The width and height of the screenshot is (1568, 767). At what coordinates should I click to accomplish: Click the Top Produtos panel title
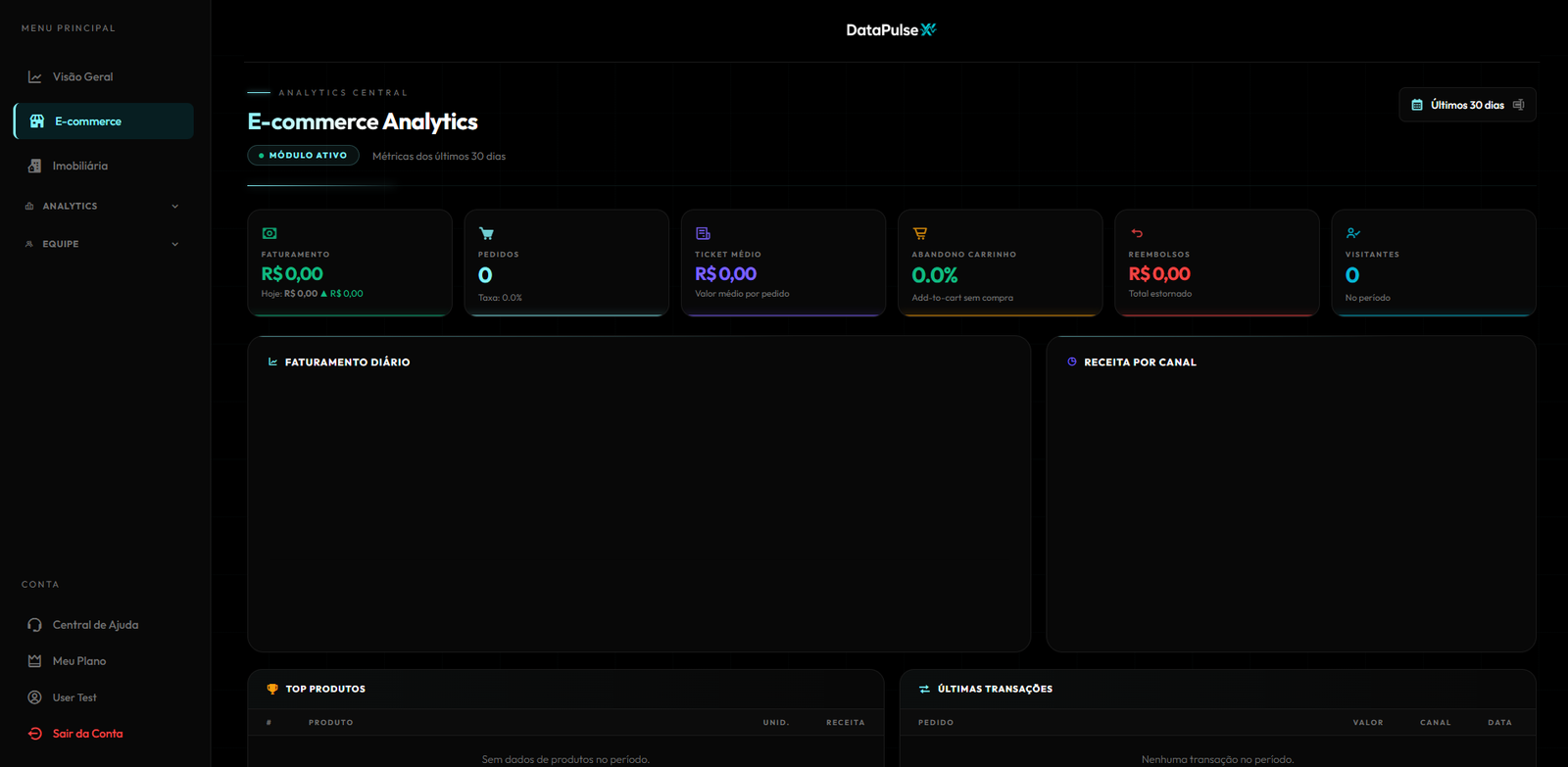pos(325,689)
